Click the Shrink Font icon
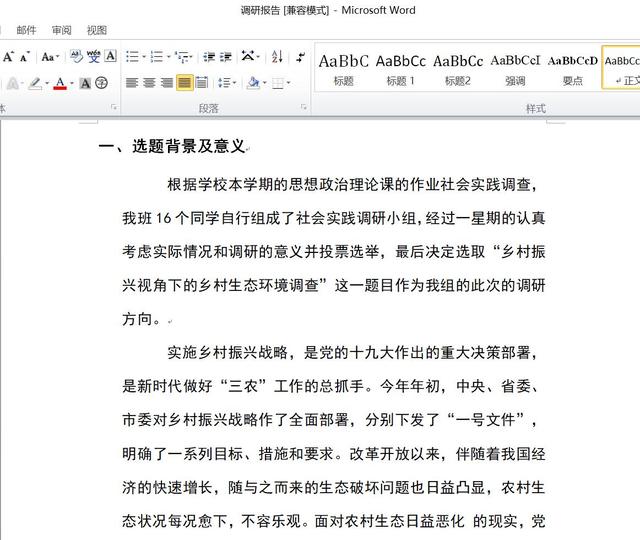This screenshot has height=540, width=640. tap(25, 57)
